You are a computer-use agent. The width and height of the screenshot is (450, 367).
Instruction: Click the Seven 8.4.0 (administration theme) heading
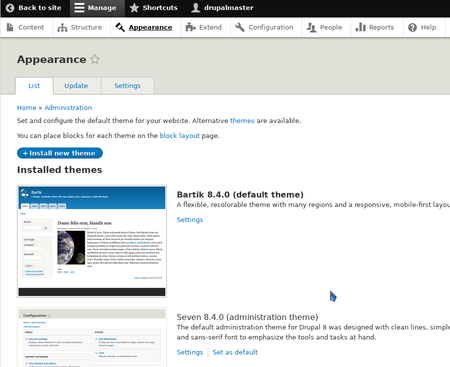pos(247,317)
